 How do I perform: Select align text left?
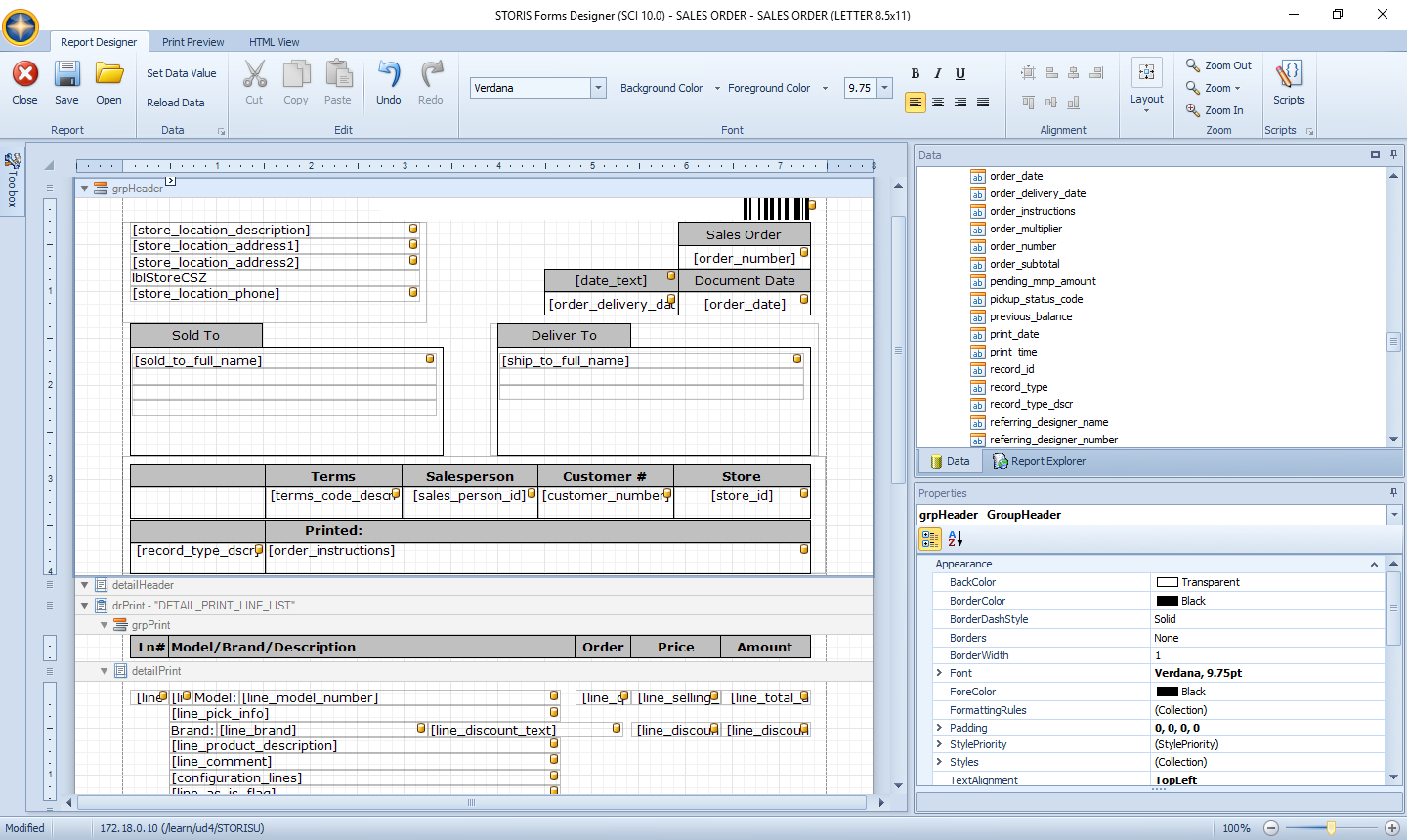[916, 103]
